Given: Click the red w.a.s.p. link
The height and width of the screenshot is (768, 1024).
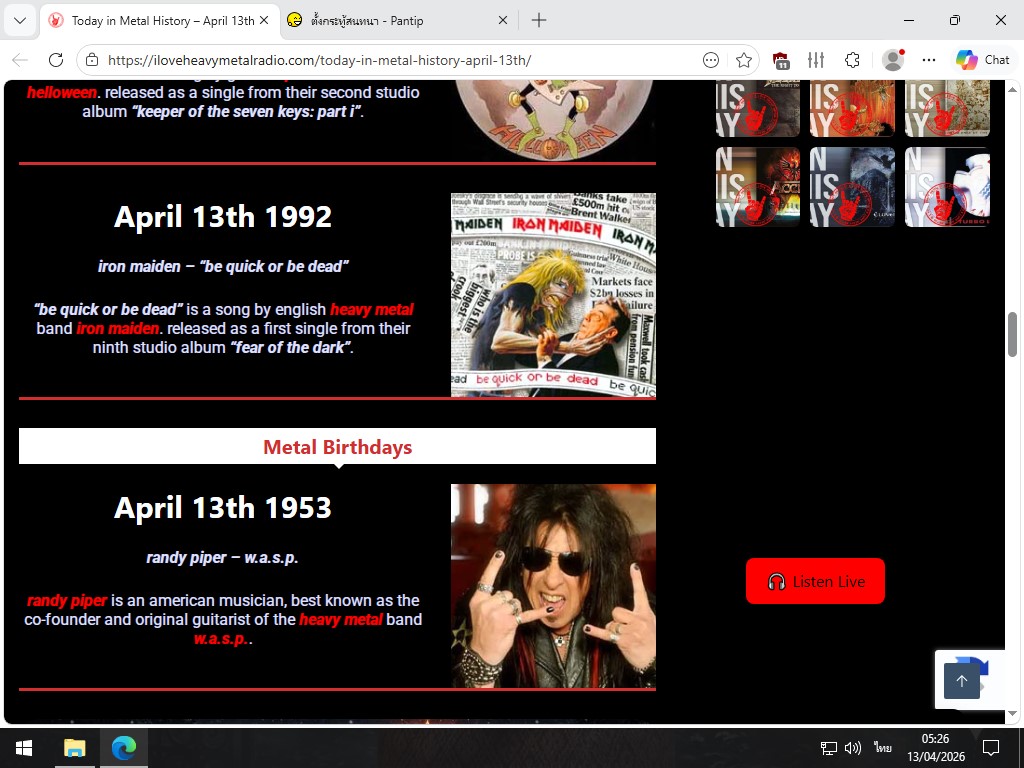Looking at the screenshot, I should 221,639.
